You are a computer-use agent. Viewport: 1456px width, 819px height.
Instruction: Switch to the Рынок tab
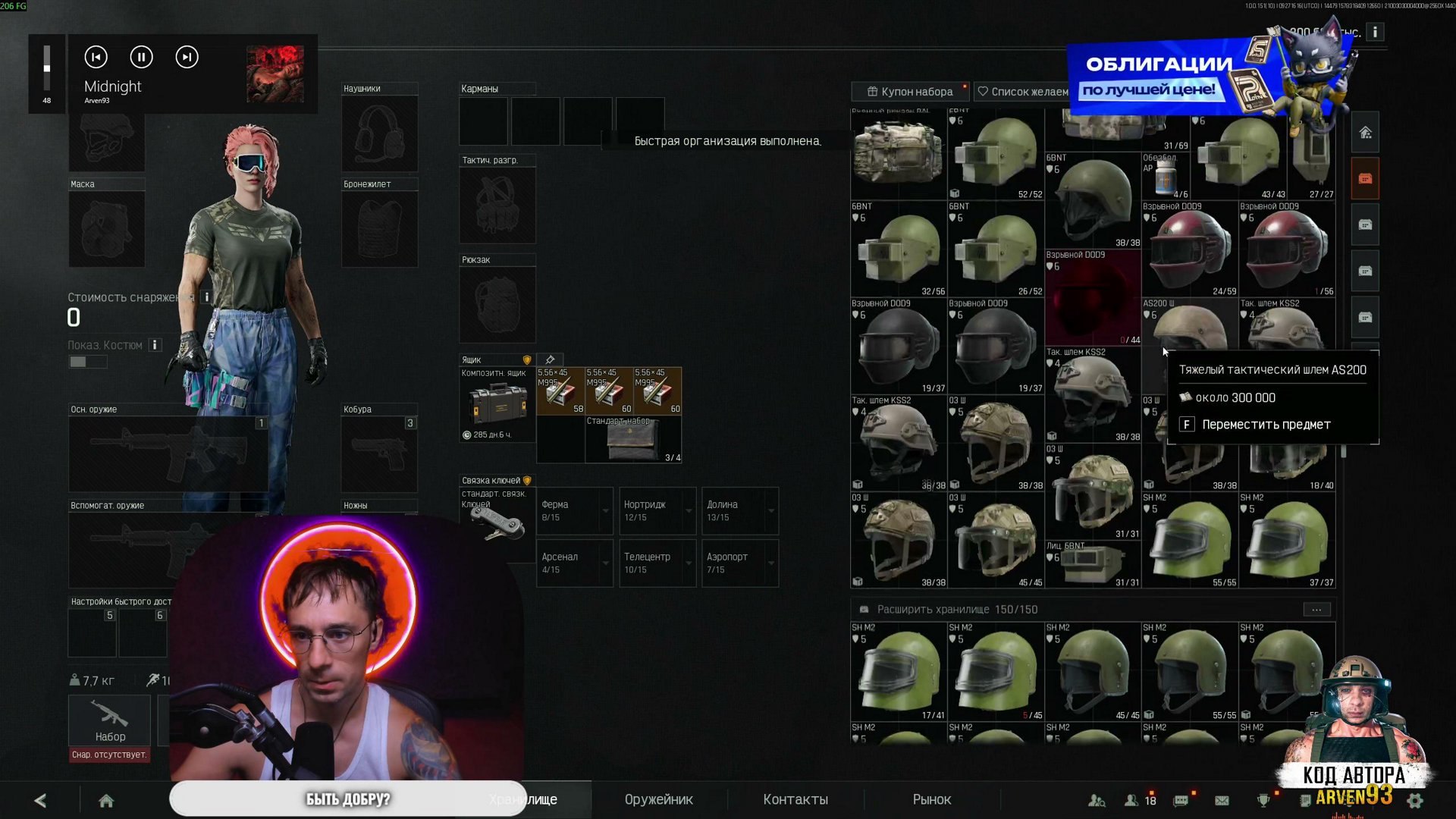click(931, 799)
